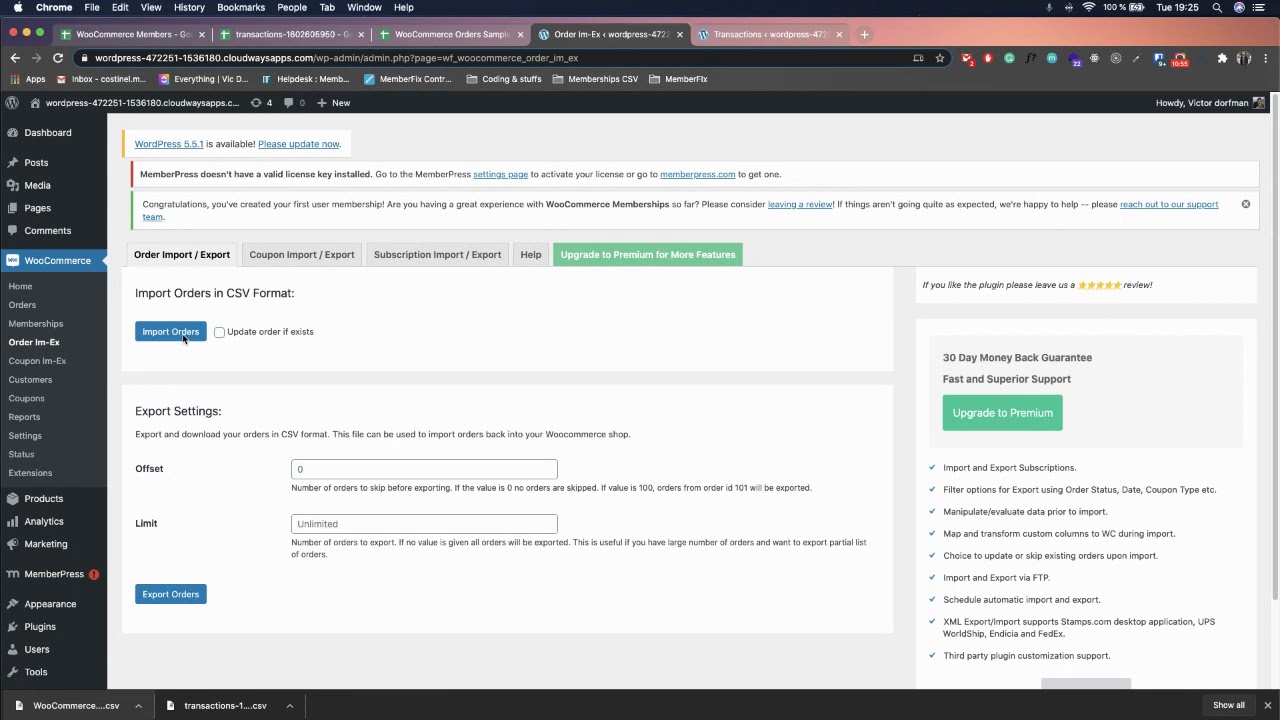This screenshot has width=1280, height=720.
Task: Click Show all downloads button
Action: (1229, 705)
